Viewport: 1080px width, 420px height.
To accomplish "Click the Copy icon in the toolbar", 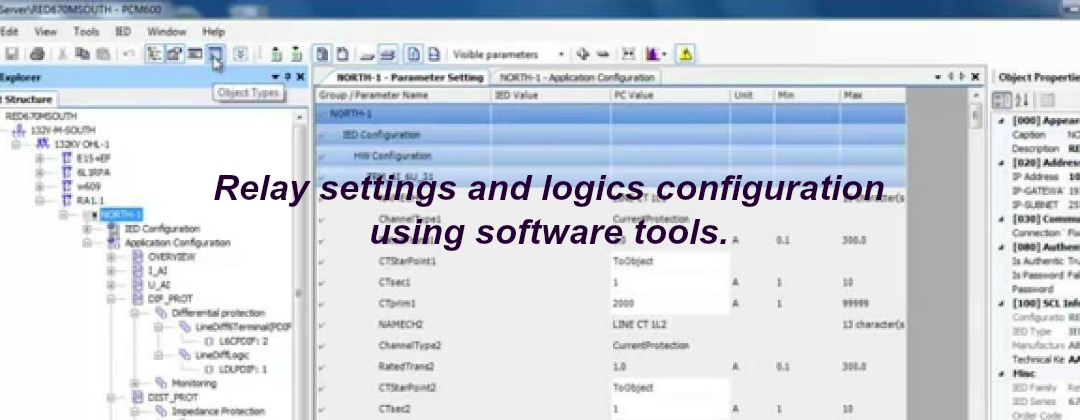I will pyautogui.click(x=83, y=54).
